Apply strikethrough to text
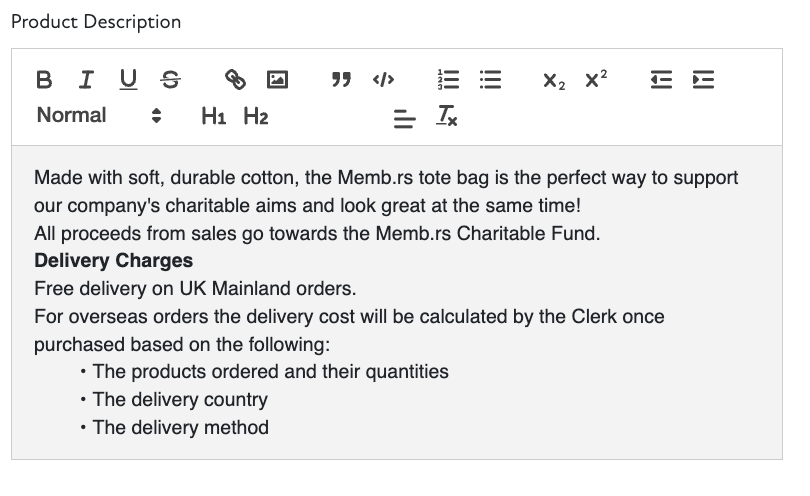Image resolution: width=810 pixels, height=496 pixels. coord(171,80)
